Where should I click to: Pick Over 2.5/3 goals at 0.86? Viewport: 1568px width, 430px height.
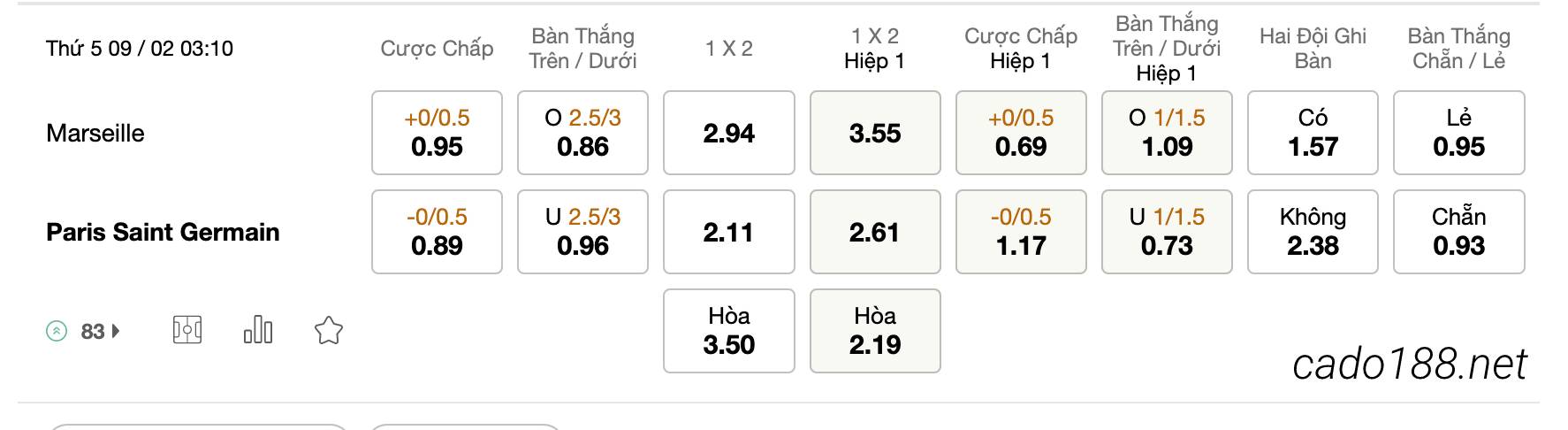pos(582,133)
